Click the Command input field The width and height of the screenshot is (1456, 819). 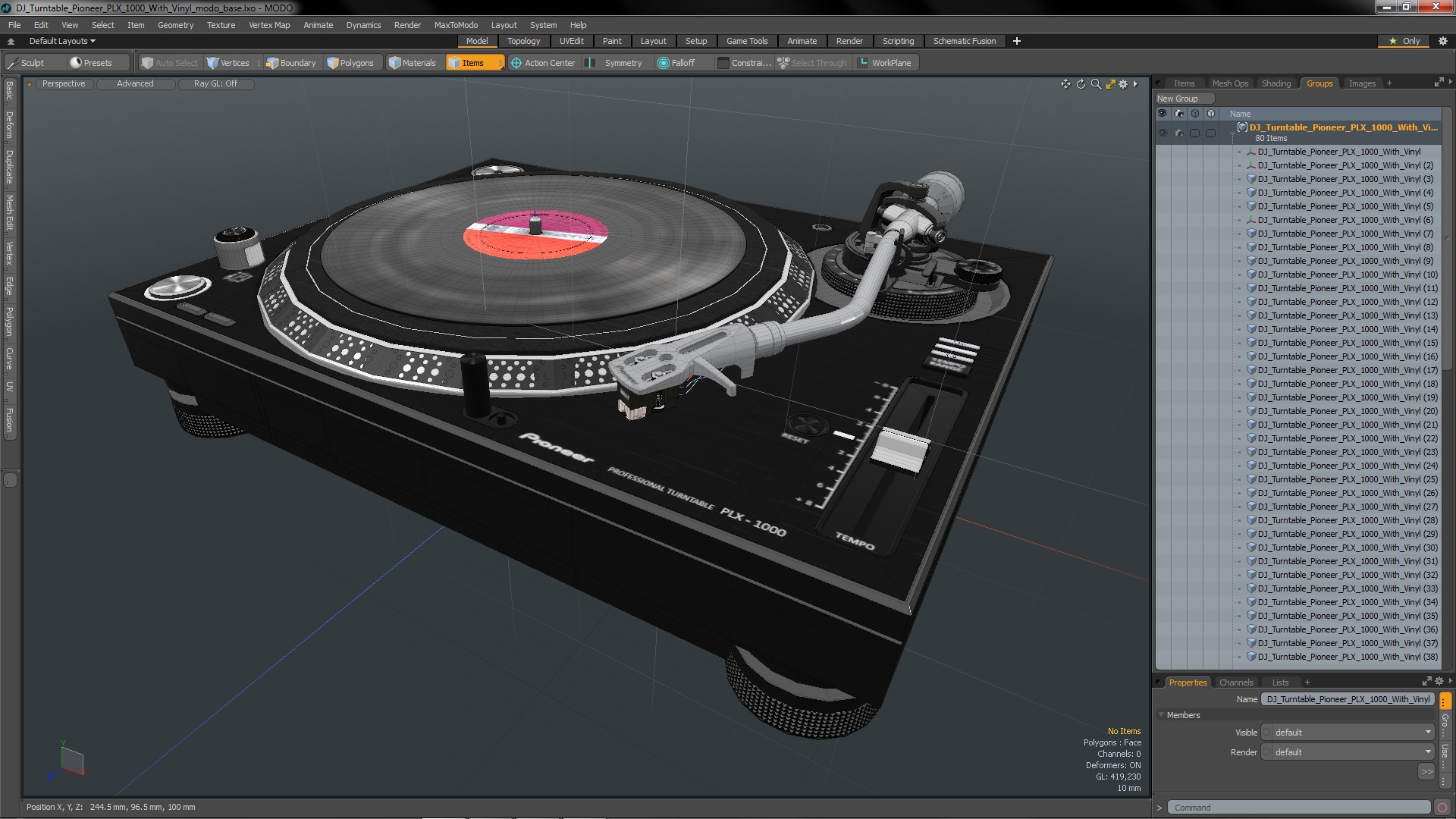1298,808
